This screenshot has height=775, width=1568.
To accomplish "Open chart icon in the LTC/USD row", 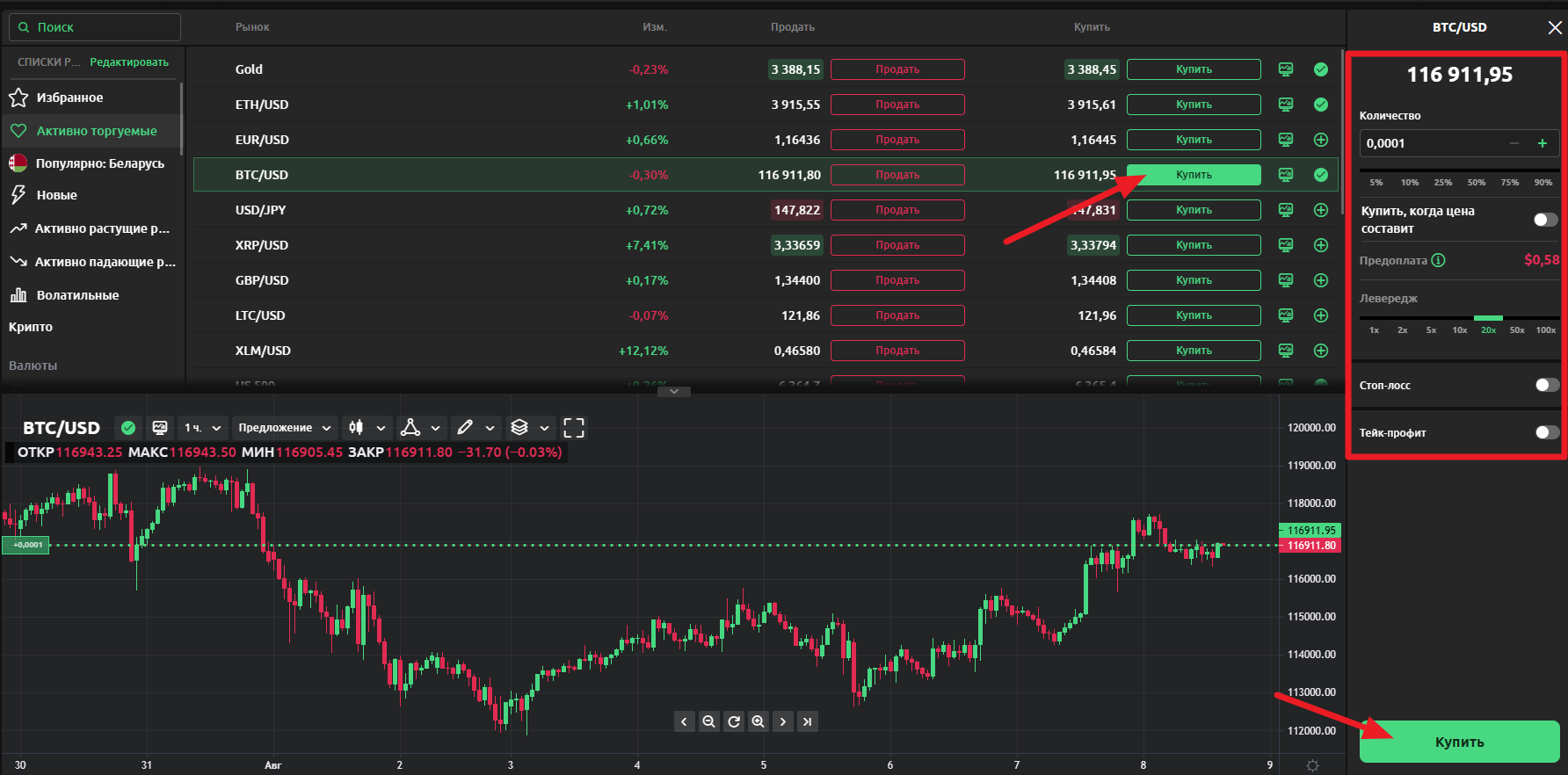I will pyautogui.click(x=1286, y=315).
